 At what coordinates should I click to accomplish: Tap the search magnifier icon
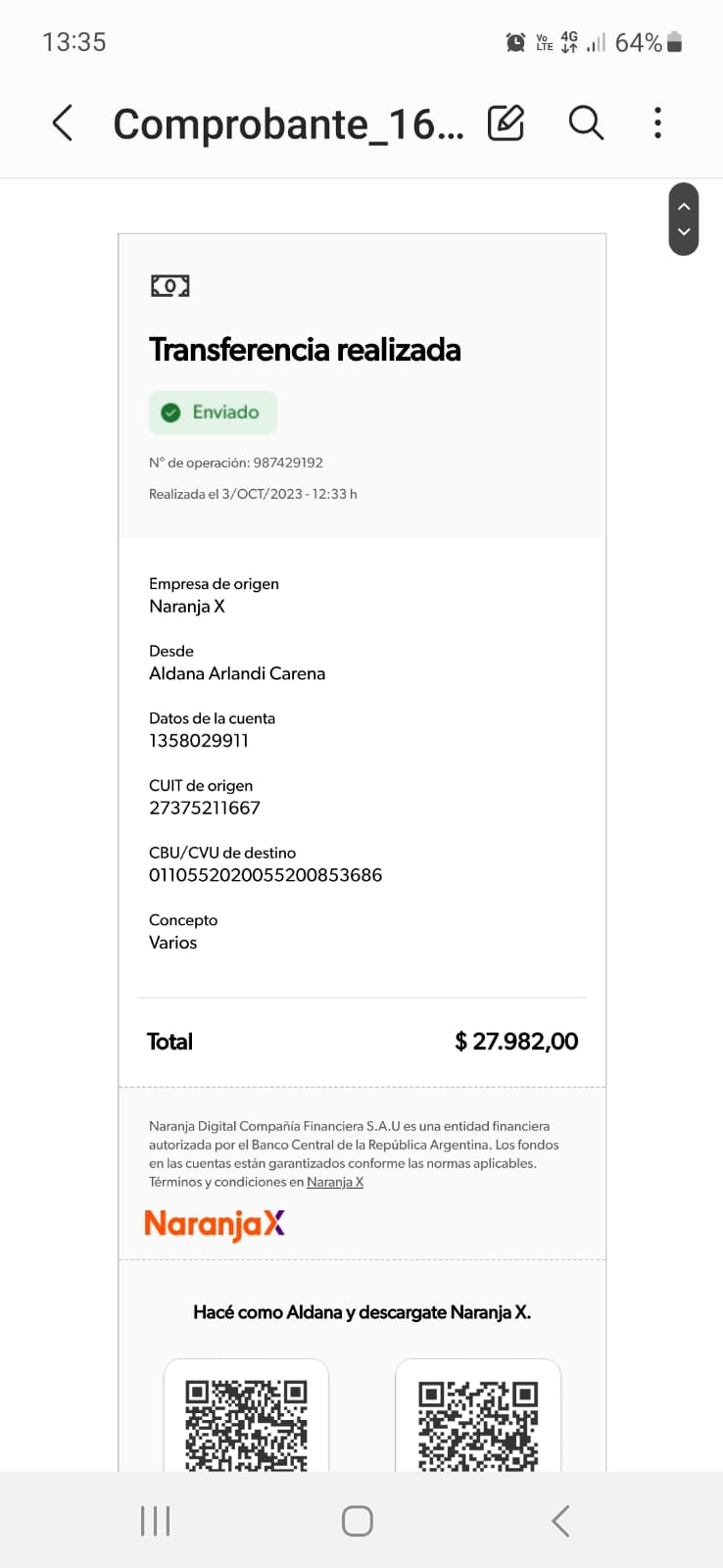586,123
